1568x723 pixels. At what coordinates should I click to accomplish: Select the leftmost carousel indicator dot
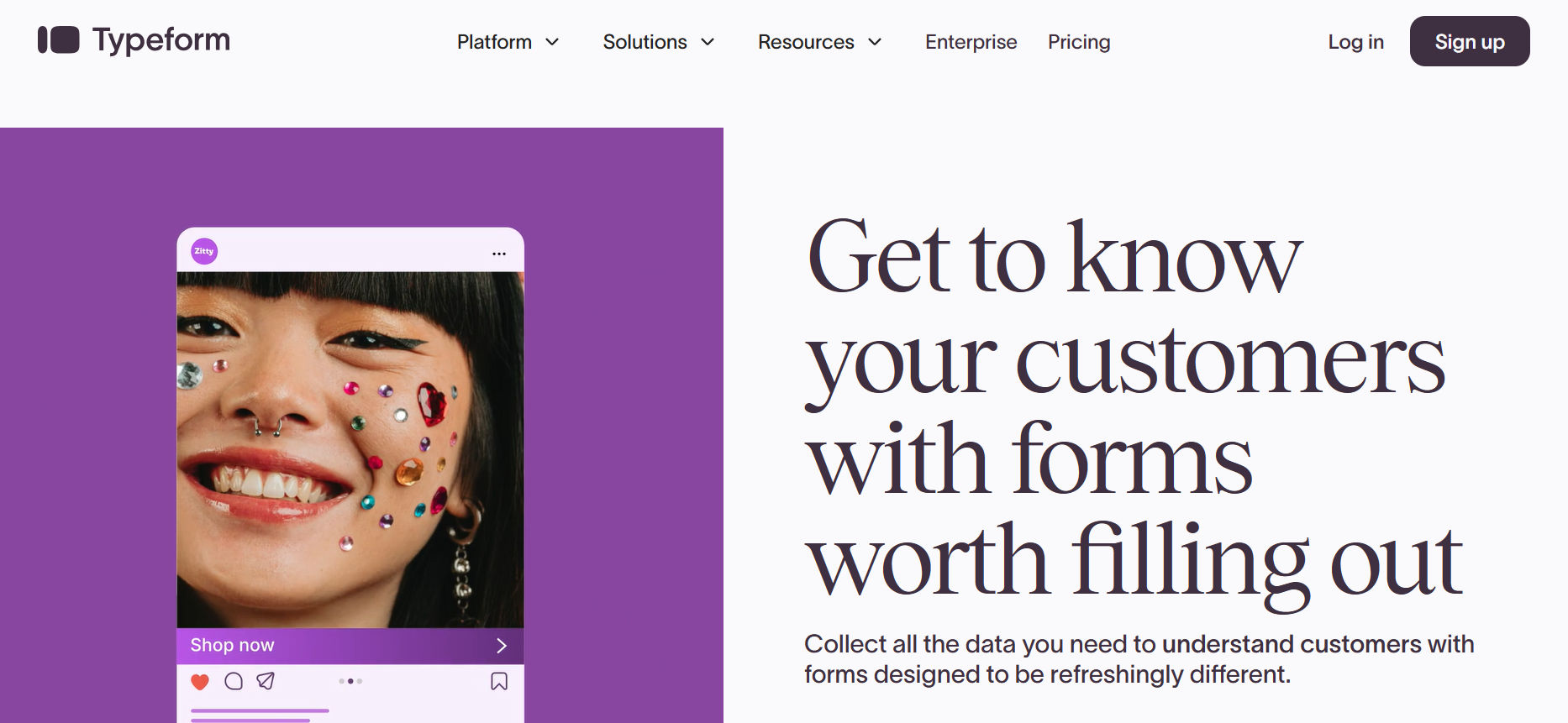(x=341, y=681)
